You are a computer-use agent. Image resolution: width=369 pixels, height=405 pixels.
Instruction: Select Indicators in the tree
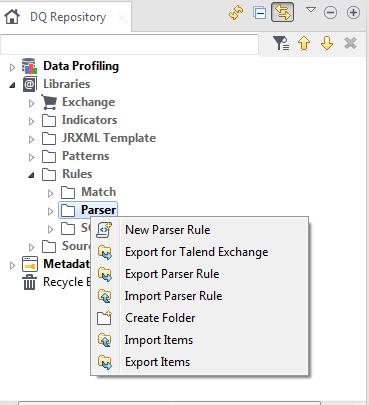point(89,120)
